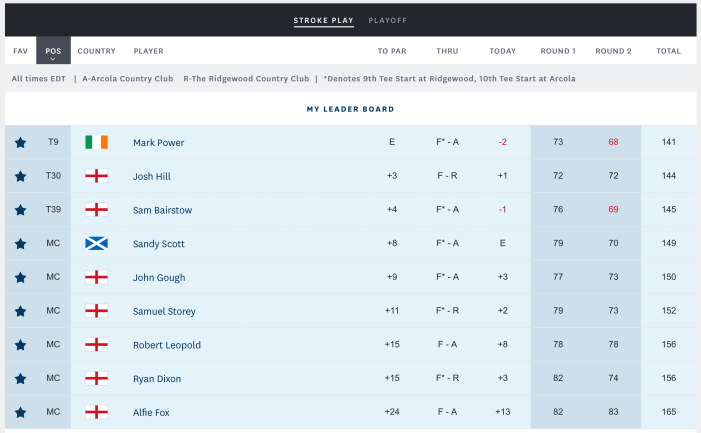Unfavorite Mark Power using his star

pos(20,143)
